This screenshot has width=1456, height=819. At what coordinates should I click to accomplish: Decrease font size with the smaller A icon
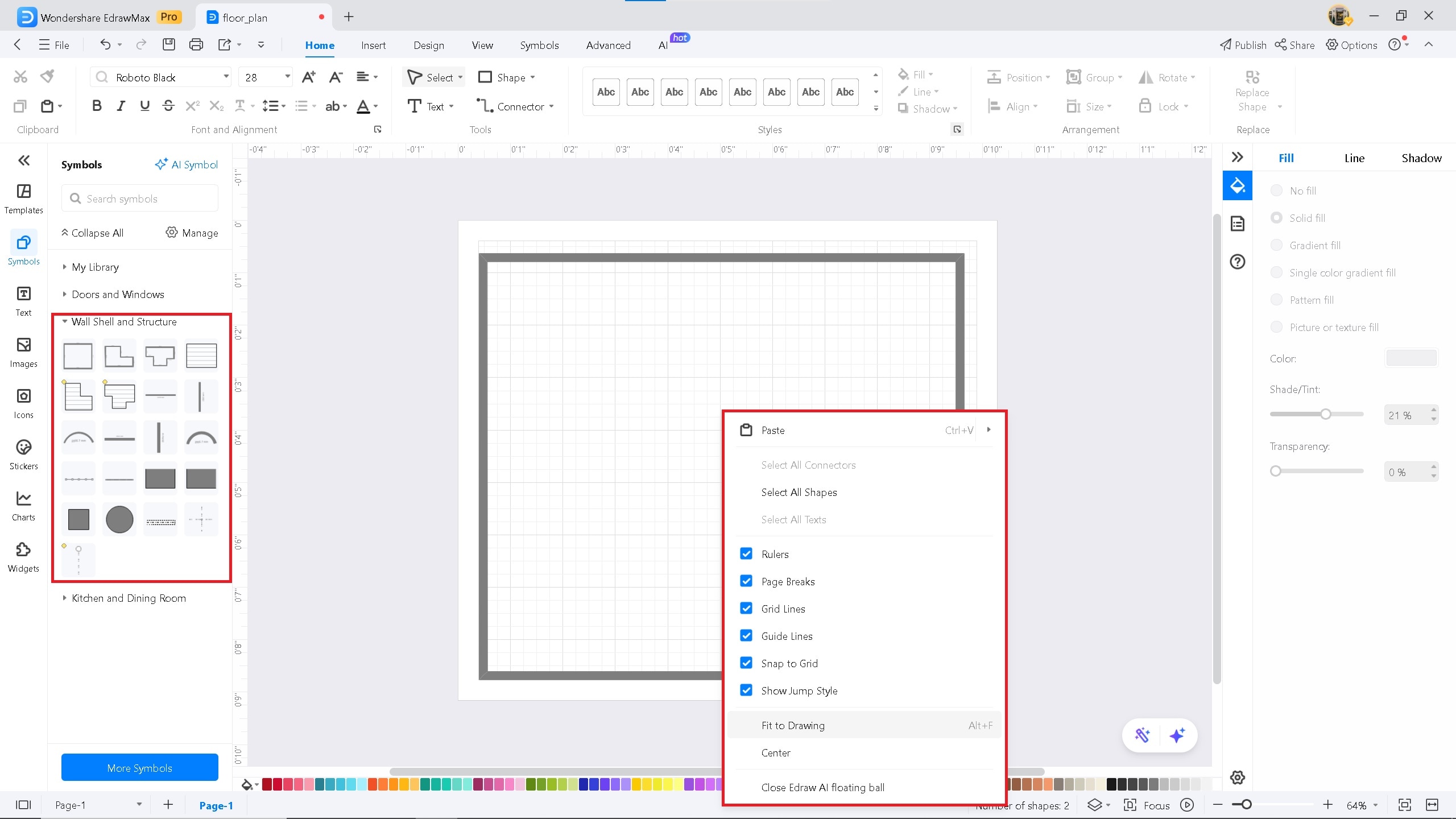[336, 77]
